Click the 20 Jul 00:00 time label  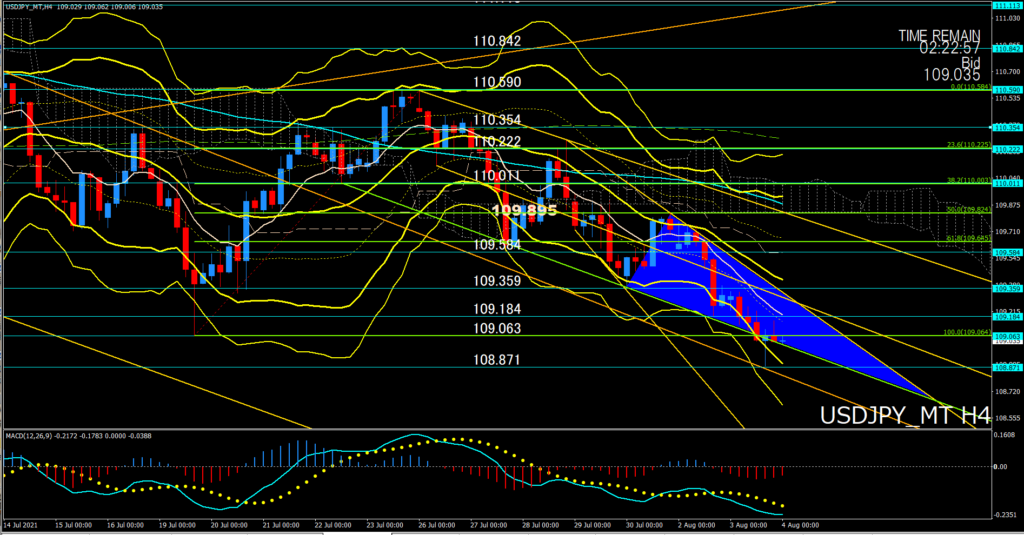[x=229, y=525]
